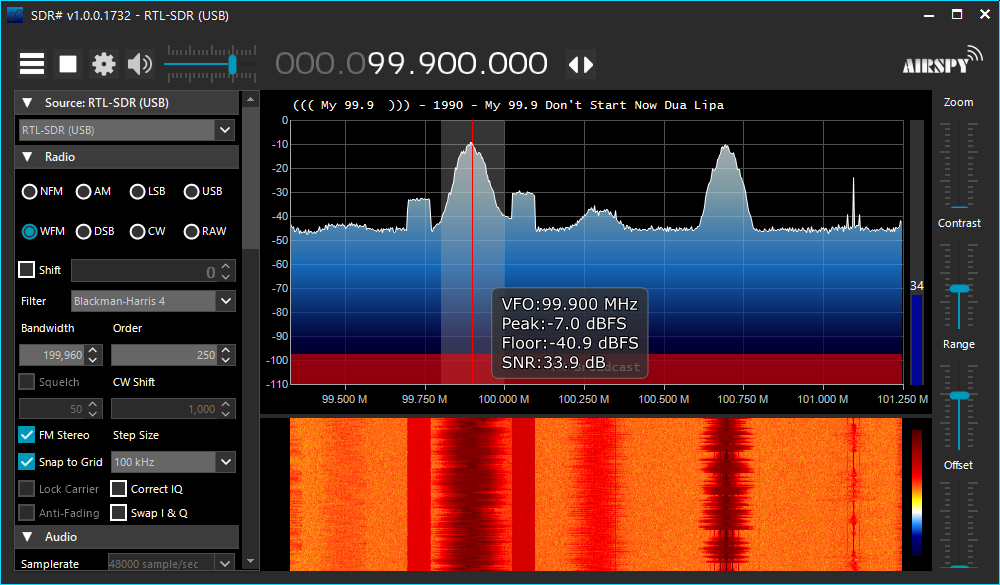
Task: Collapse the Source: RTL-SDR (USB) section
Action: pyautogui.click(x=27, y=103)
